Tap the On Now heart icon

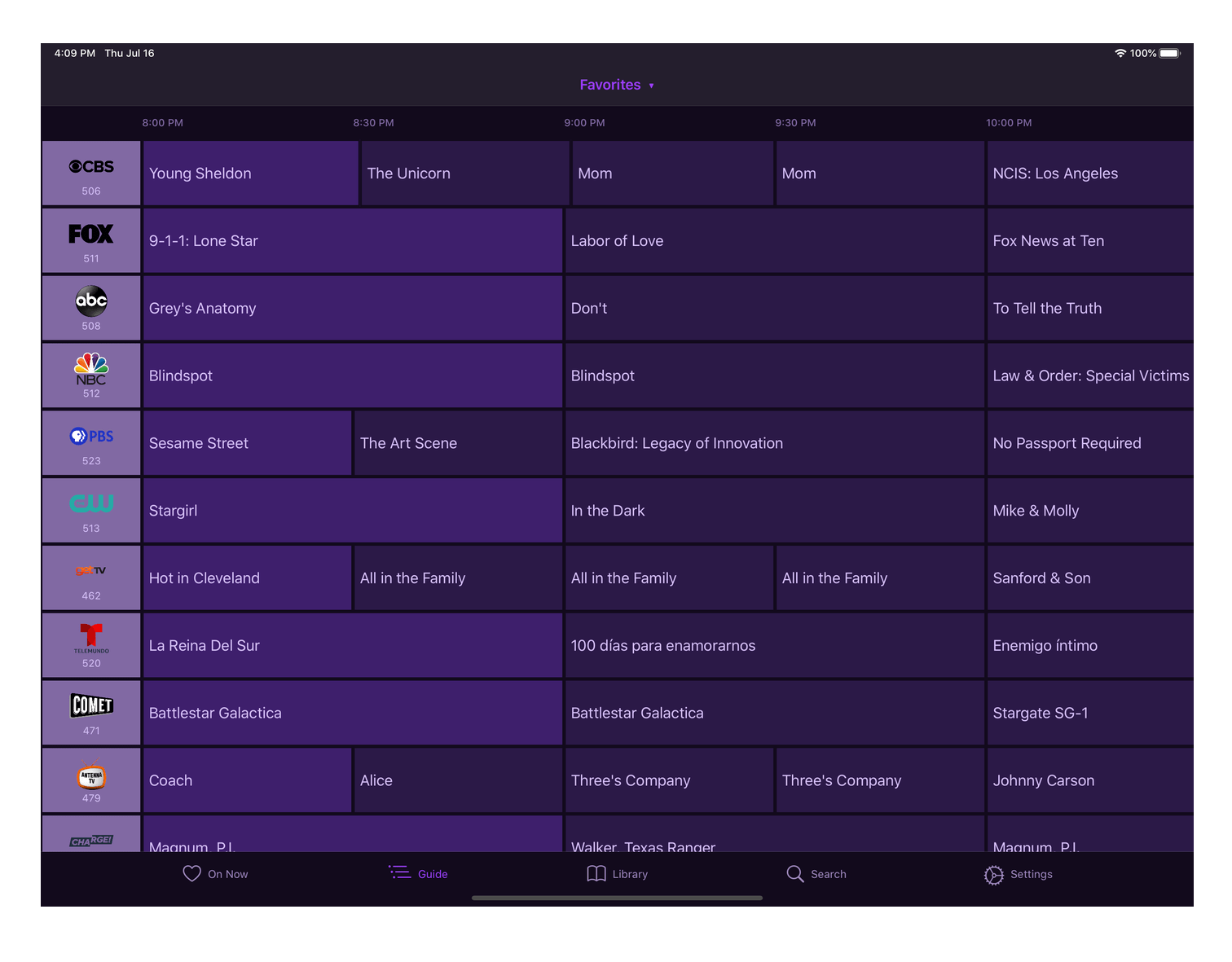click(x=191, y=874)
